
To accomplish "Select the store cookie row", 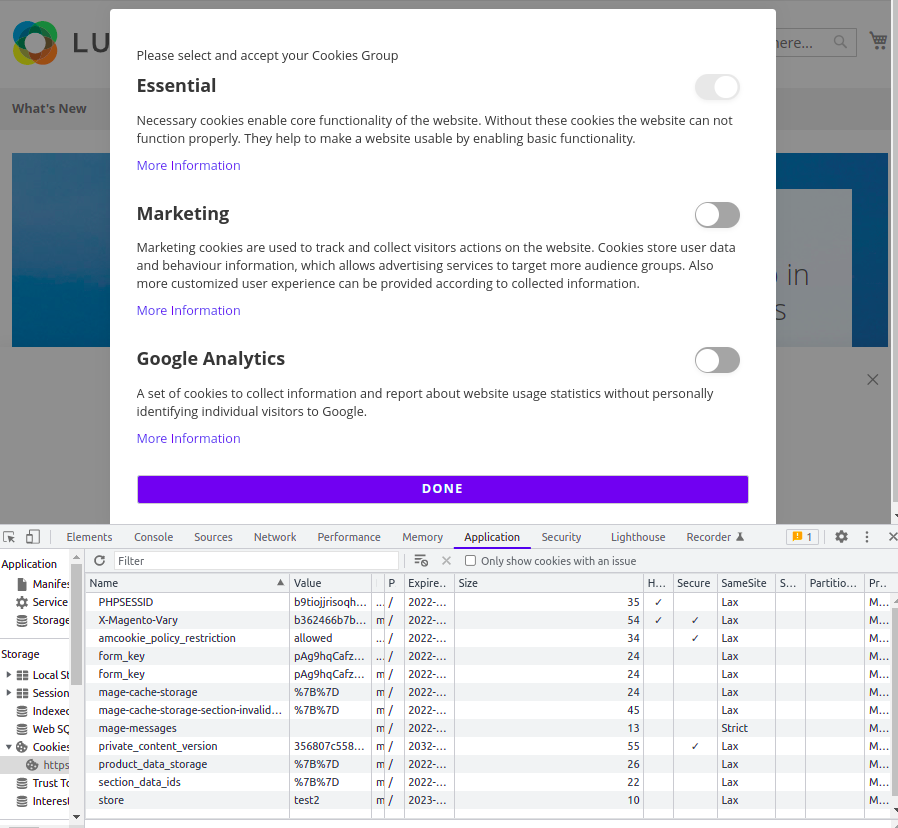I will [x=489, y=800].
